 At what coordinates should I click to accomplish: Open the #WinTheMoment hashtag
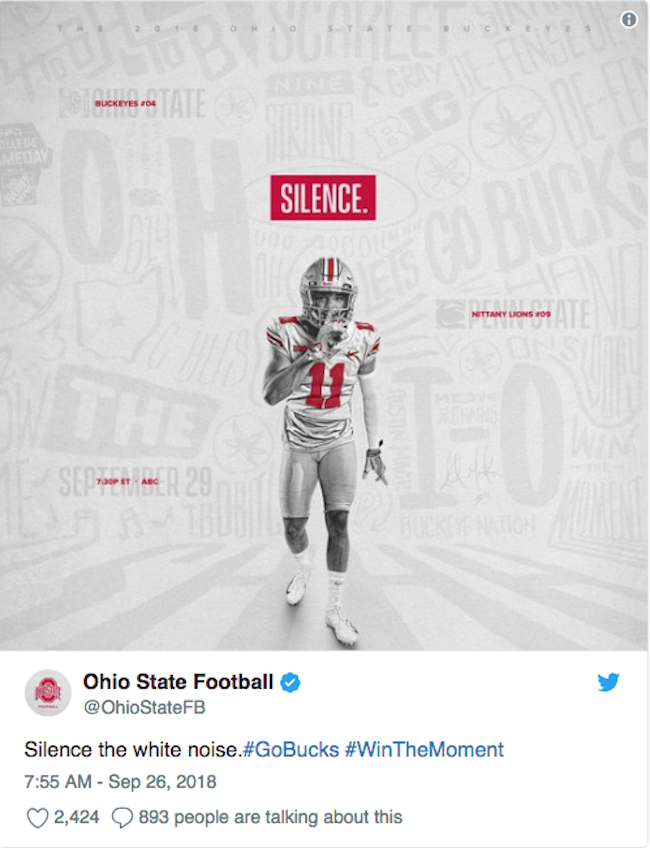point(424,750)
